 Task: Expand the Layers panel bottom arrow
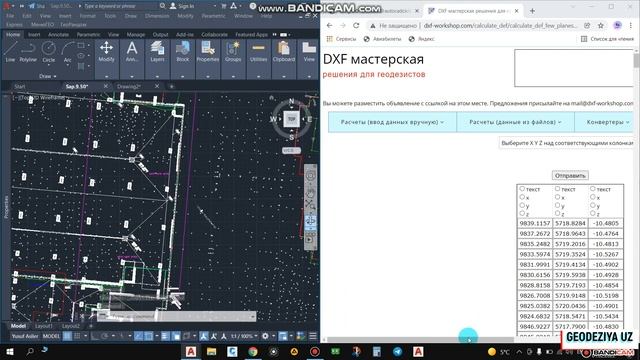click(157, 76)
